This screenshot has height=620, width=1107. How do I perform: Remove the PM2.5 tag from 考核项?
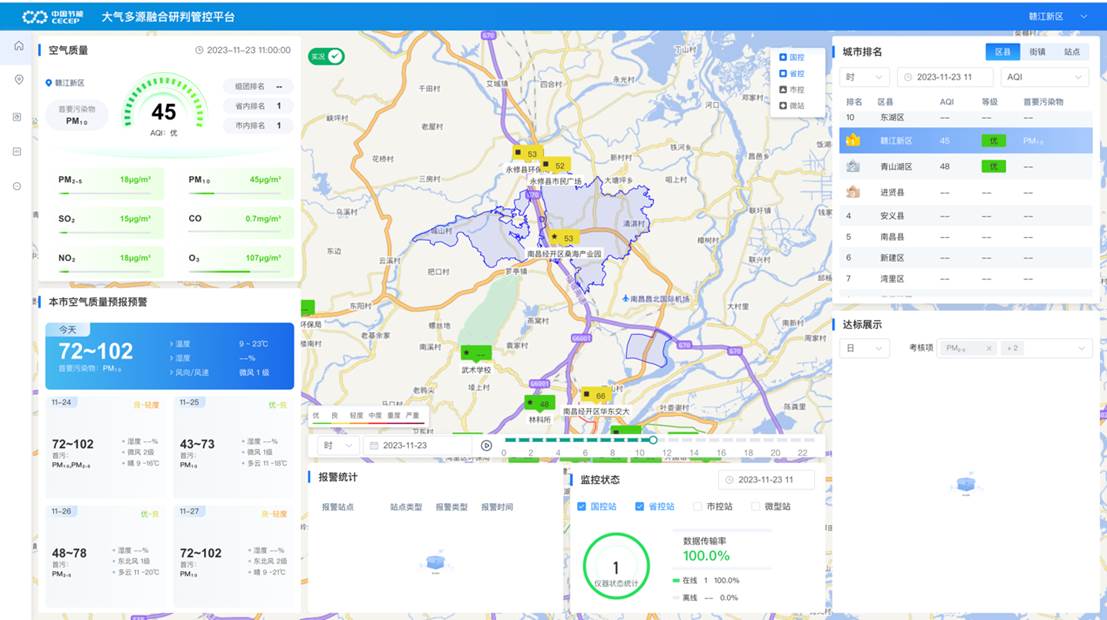coord(988,348)
